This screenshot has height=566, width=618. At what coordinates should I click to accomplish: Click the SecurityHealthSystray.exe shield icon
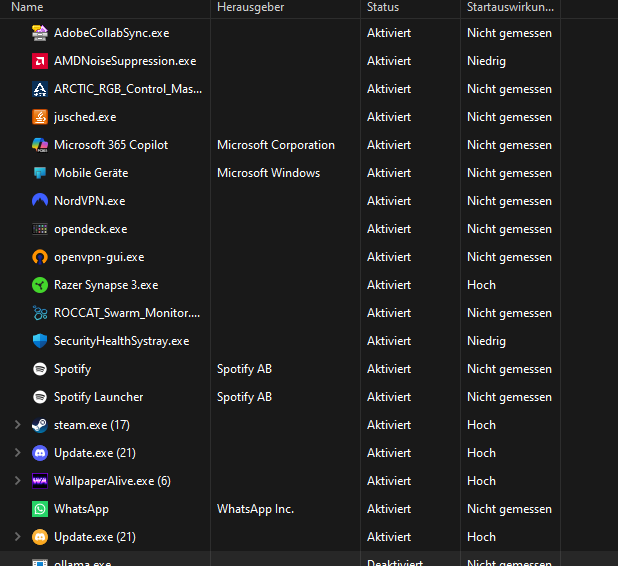(40, 341)
